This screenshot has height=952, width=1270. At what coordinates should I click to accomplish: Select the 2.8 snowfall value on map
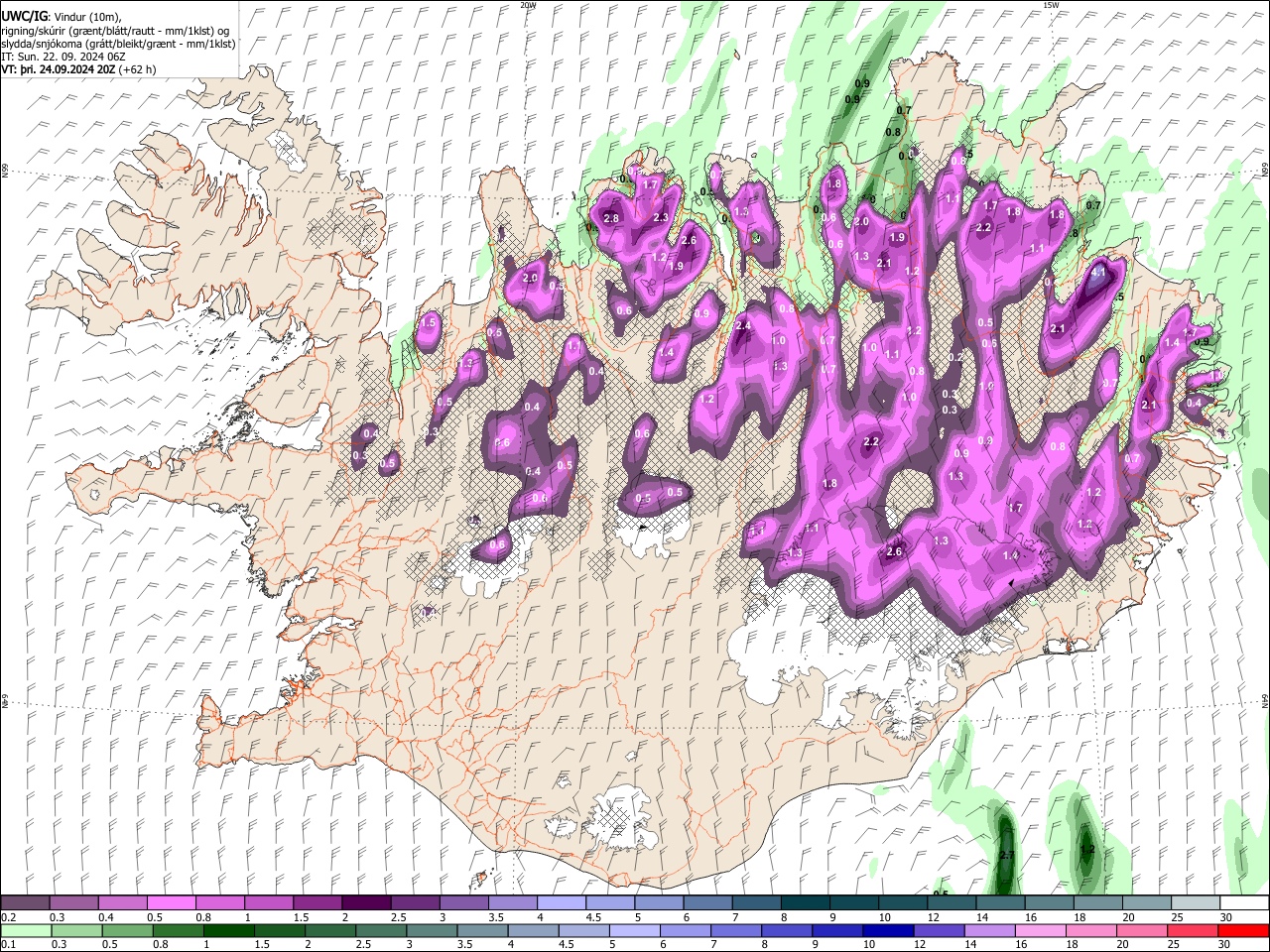pos(611,218)
